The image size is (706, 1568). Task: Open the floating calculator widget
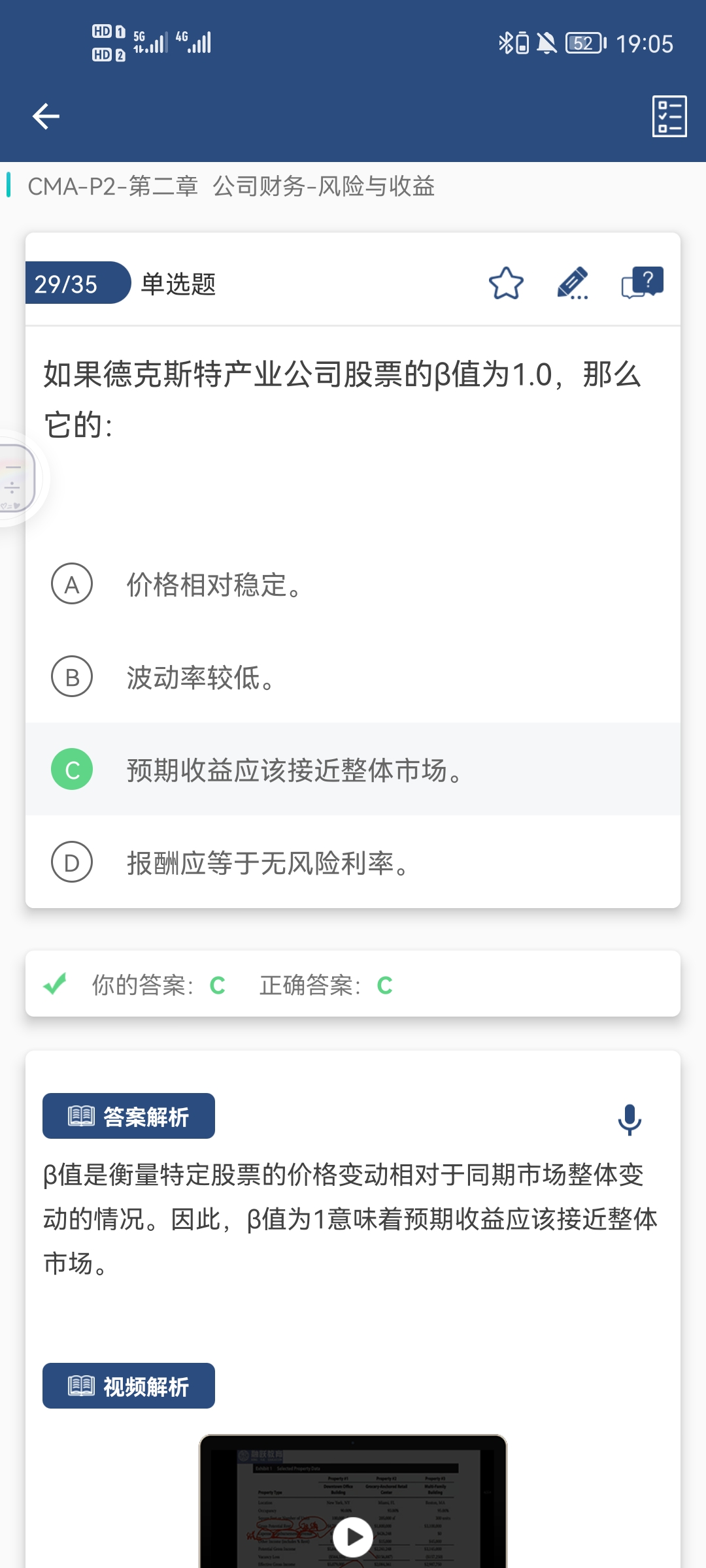pyautogui.click(x=16, y=478)
